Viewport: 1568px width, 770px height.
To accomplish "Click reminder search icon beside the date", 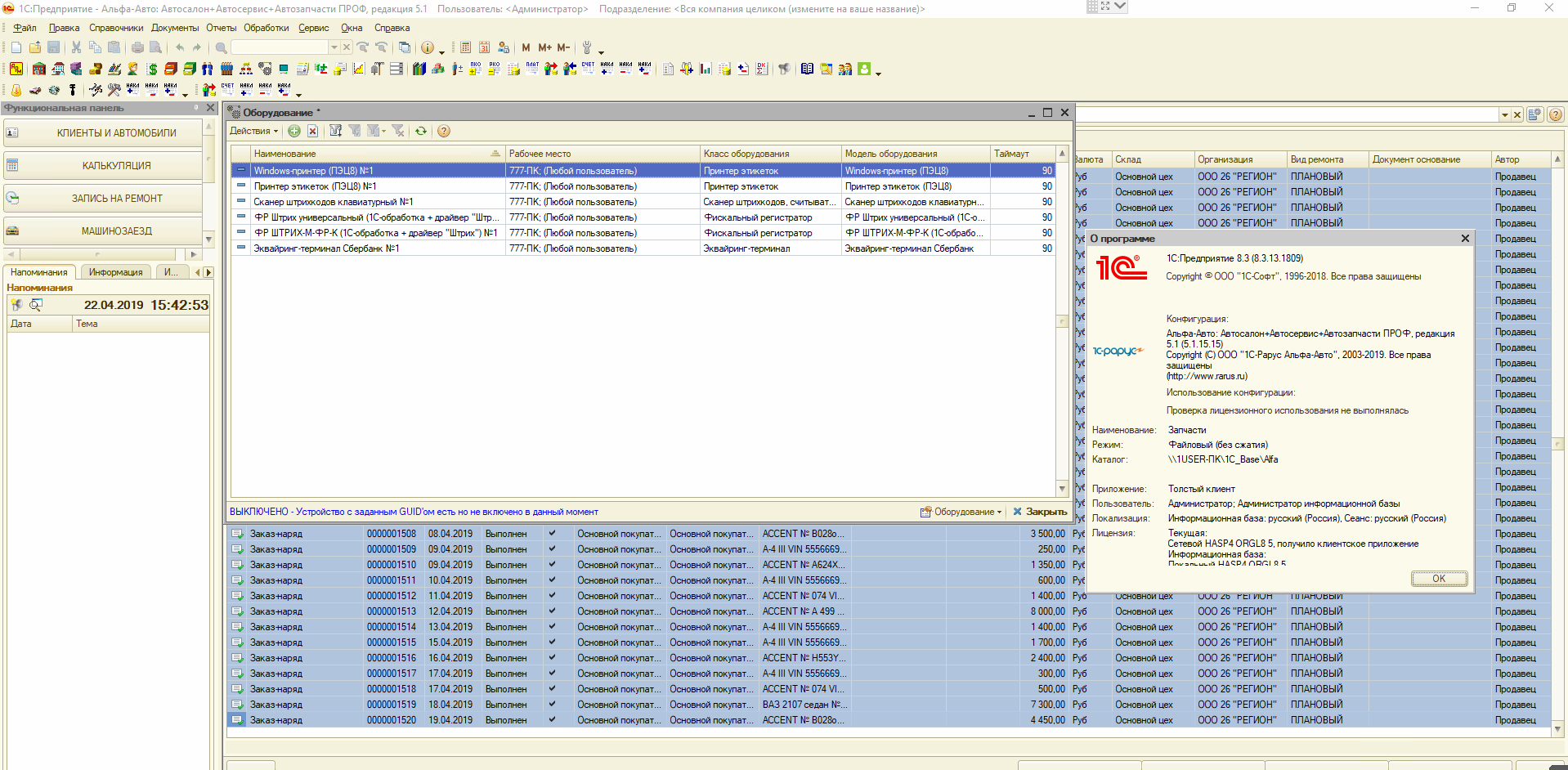I will (x=36, y=305).
